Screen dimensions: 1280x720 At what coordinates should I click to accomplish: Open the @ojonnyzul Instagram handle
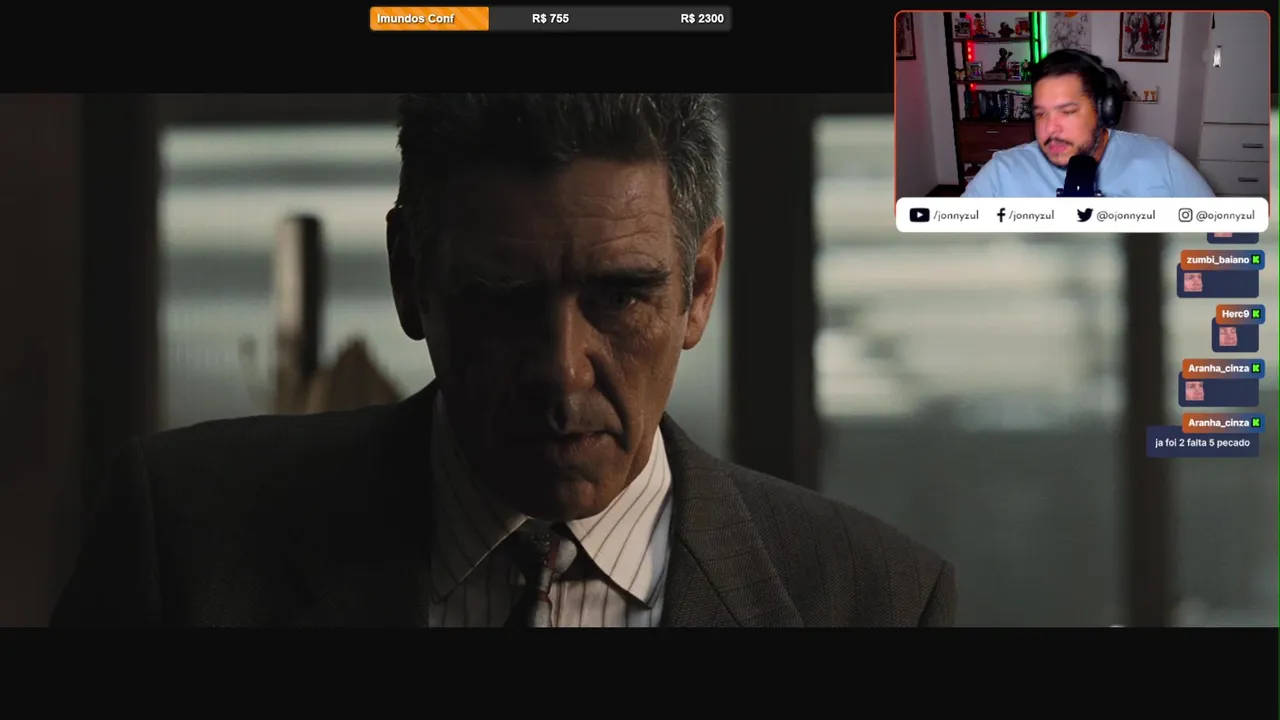click(x=1225, y=215)
